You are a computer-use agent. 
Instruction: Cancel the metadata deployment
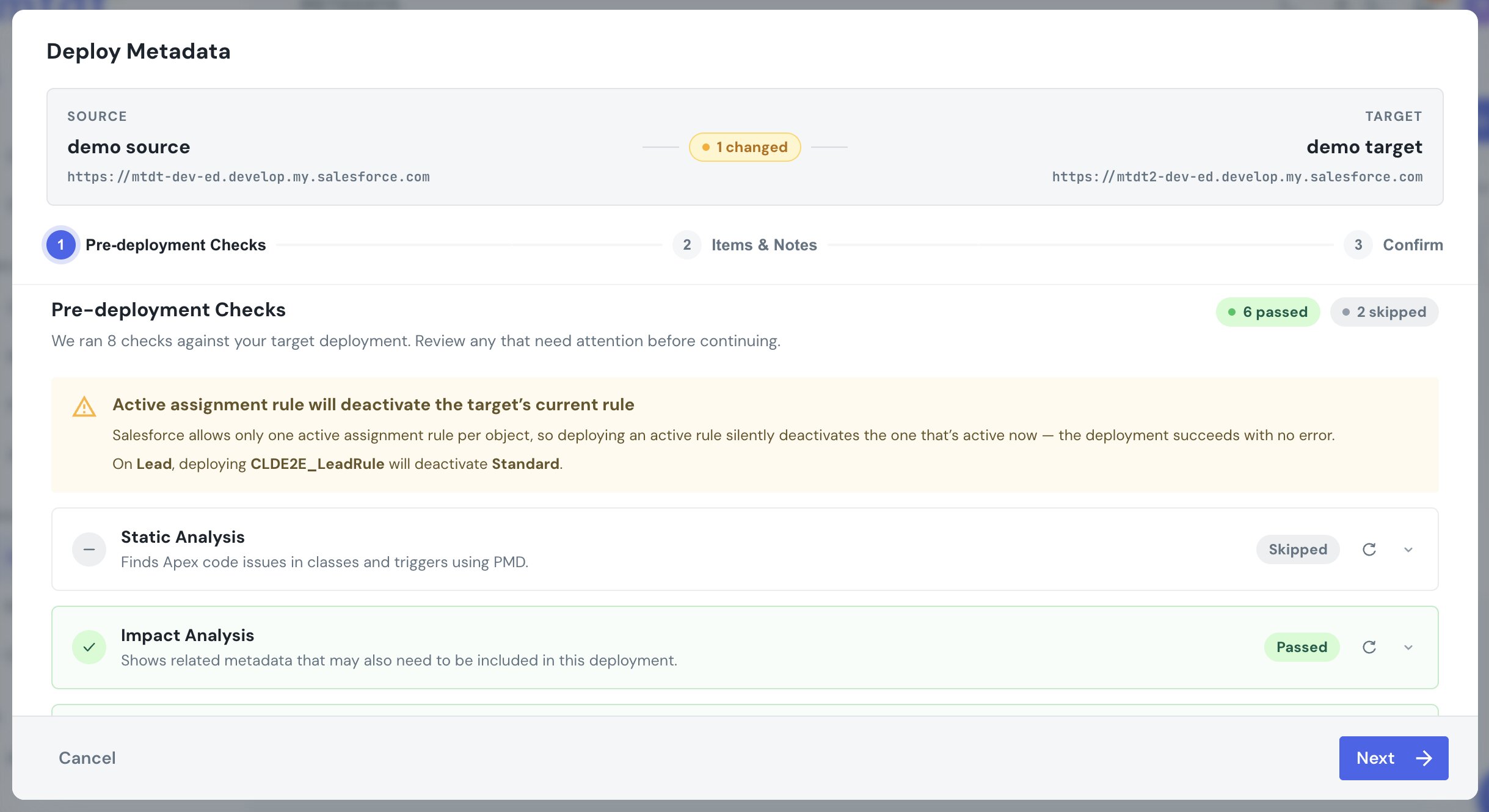tap(87, 758)
